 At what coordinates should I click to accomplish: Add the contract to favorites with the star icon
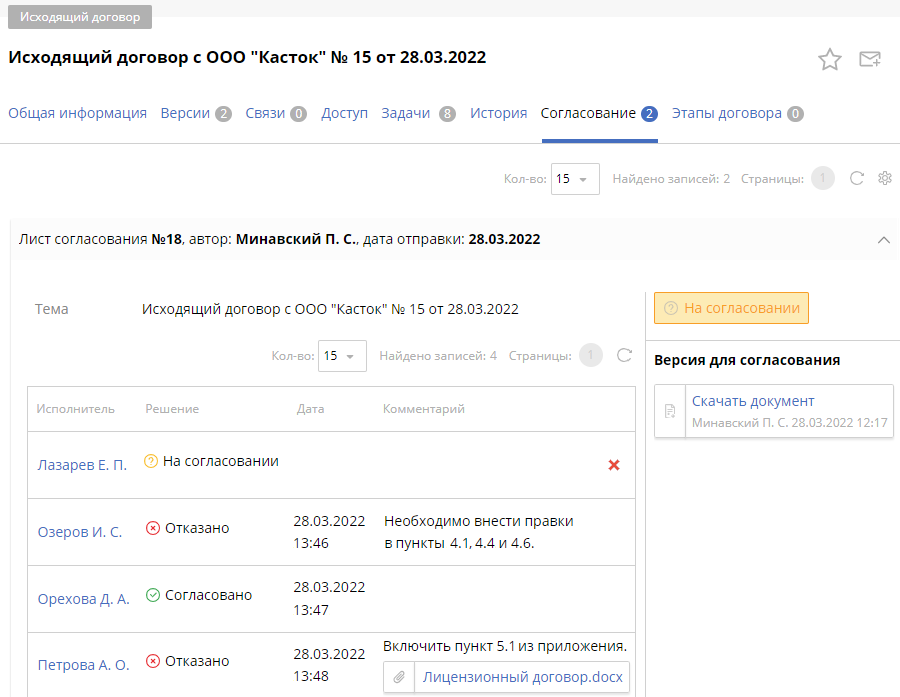829,59
